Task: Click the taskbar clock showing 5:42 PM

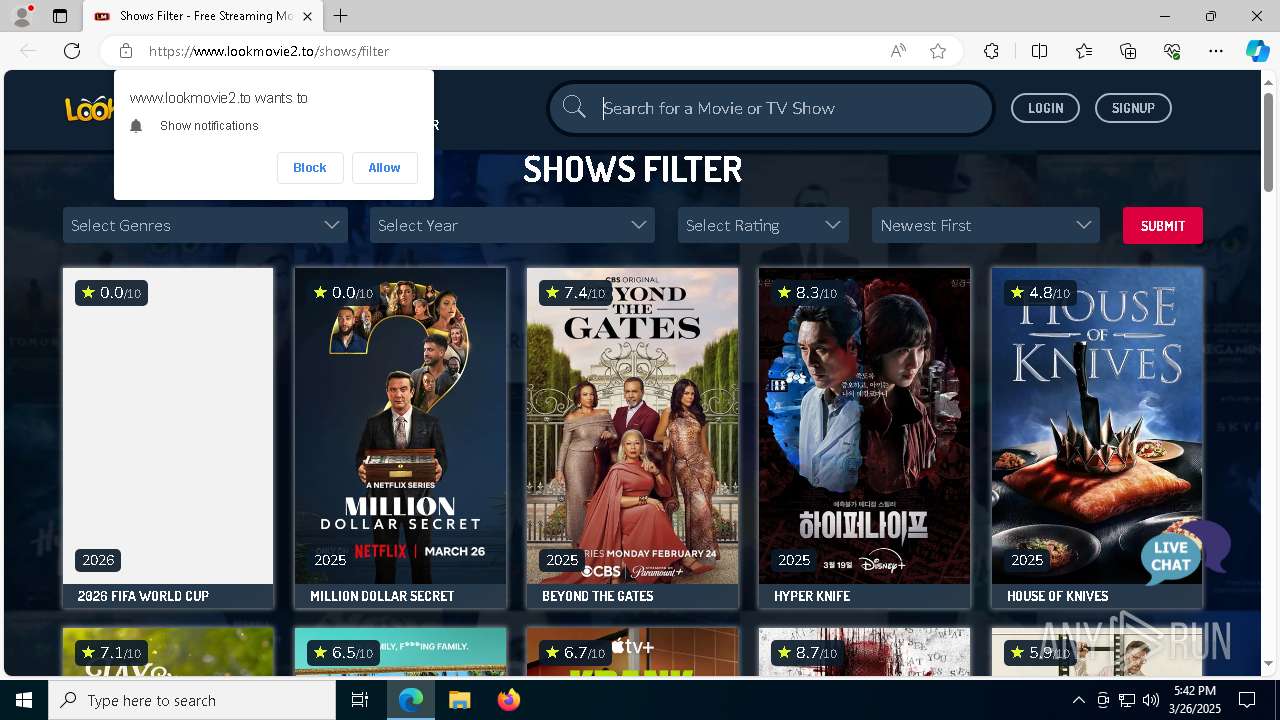Action: 1195,700
